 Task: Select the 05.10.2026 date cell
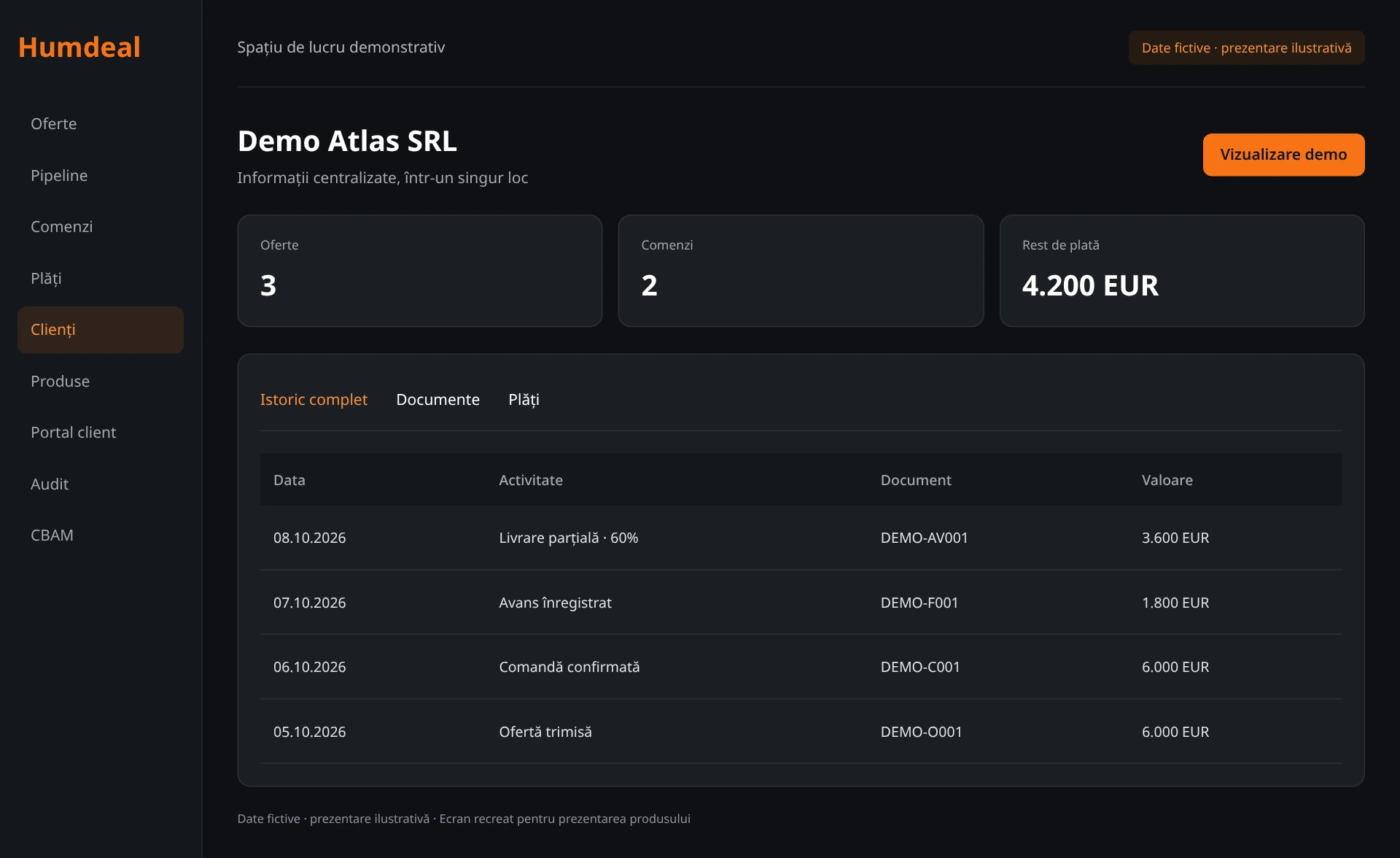click(310, 732)
